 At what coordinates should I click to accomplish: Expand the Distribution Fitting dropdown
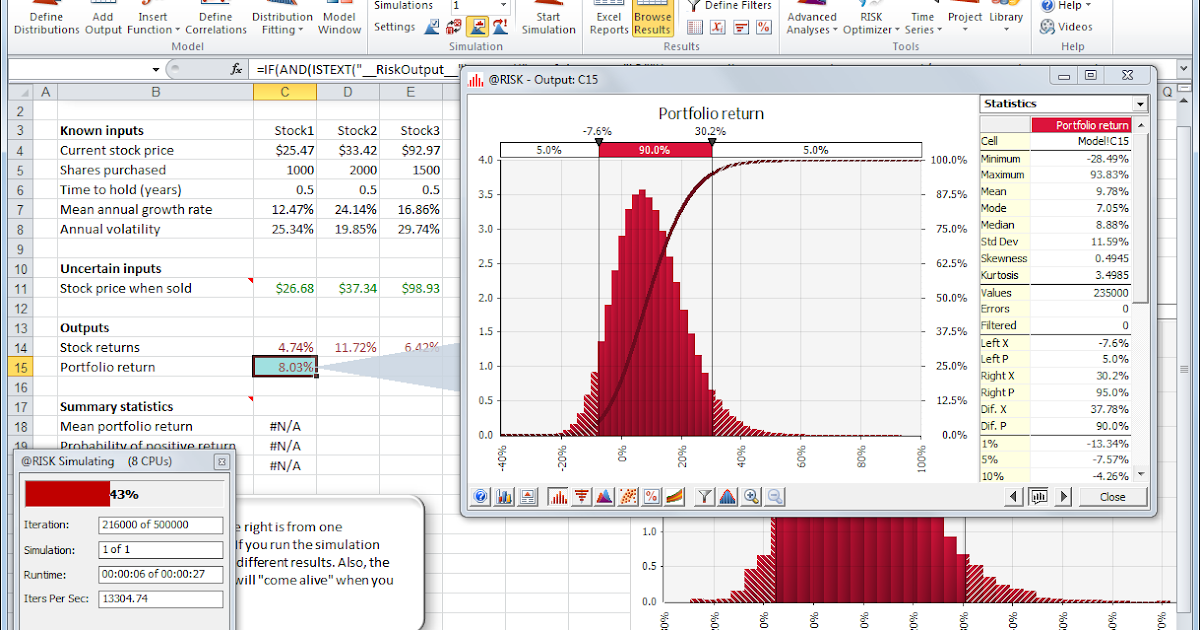[301, 30]
